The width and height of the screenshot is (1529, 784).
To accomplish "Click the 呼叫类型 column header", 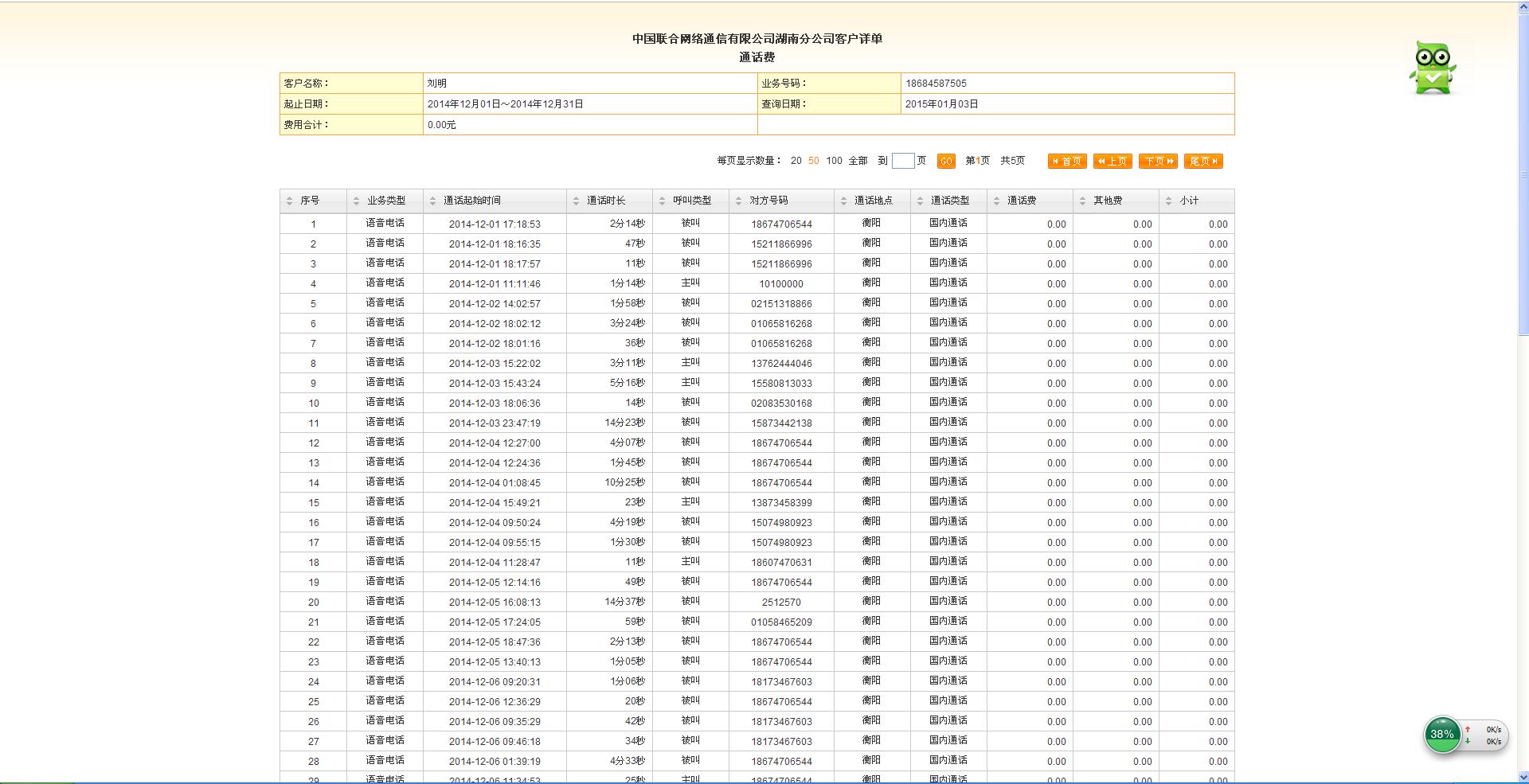I will click(x=691, y=201).
